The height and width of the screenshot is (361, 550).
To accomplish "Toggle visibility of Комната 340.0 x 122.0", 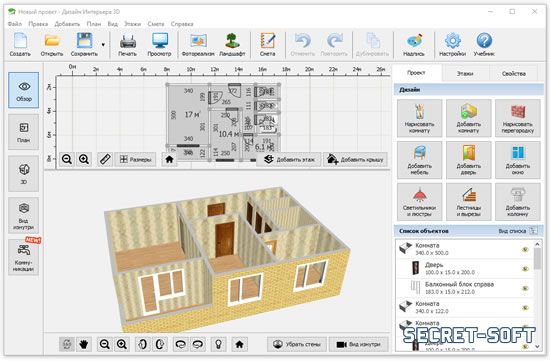I will (525, 308).
